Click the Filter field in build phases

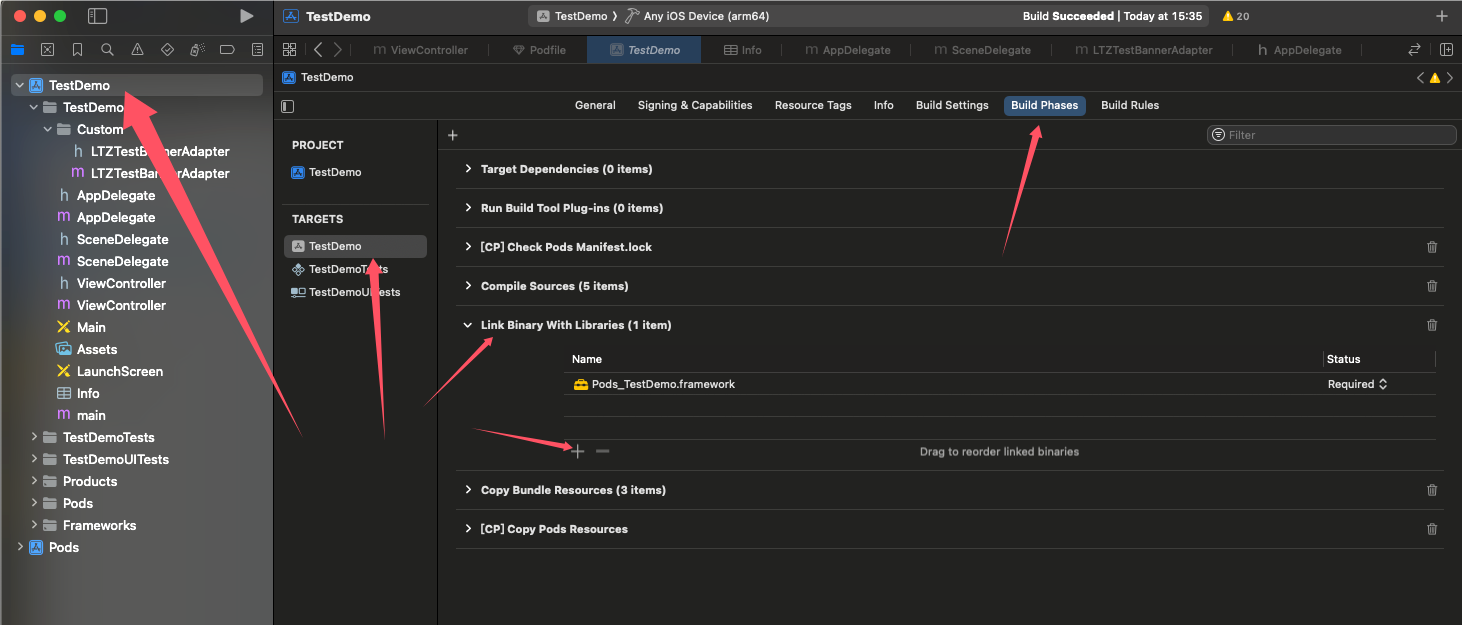click(x=1331, y=135)
